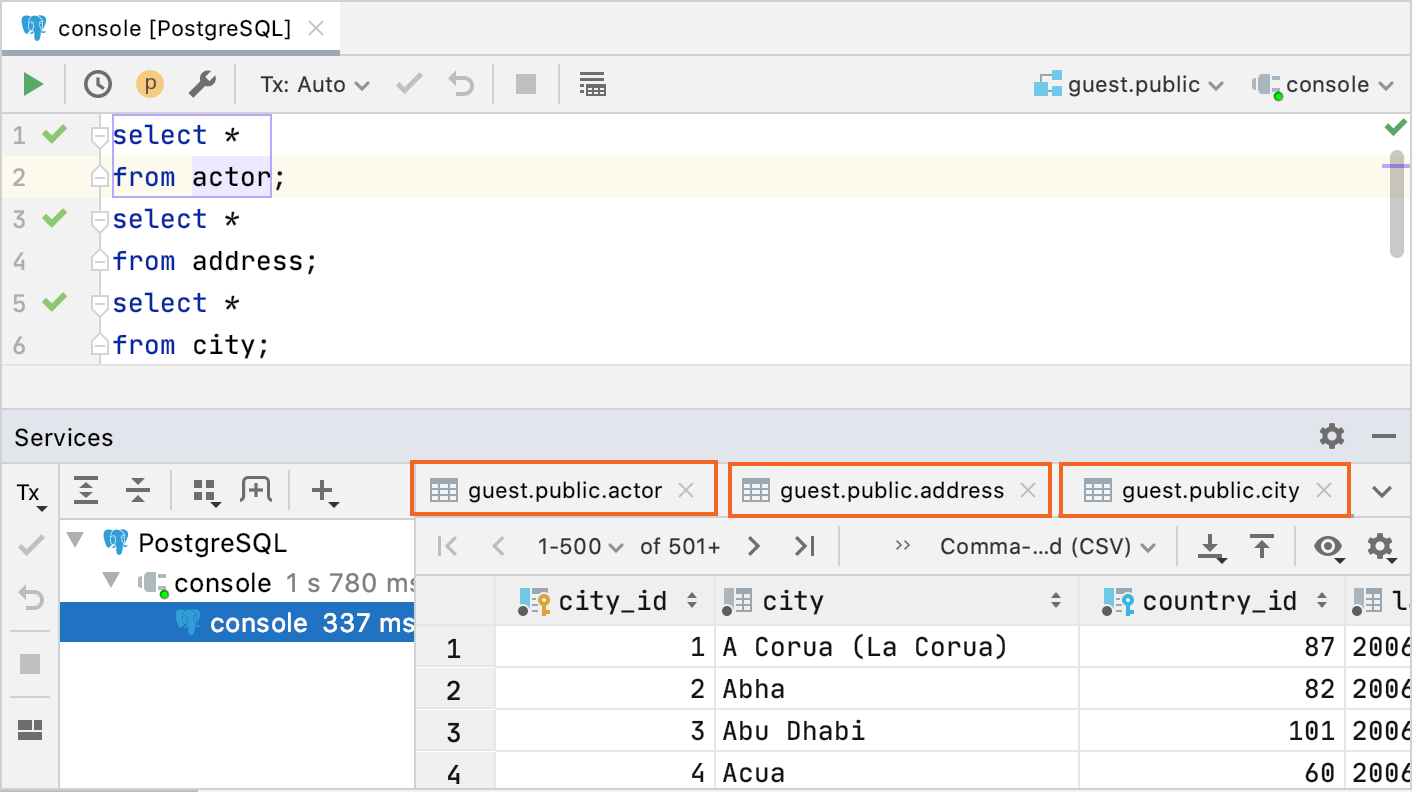
Task: Toggle the yellow p parameters icon
Action: click(x=150, y=84)
